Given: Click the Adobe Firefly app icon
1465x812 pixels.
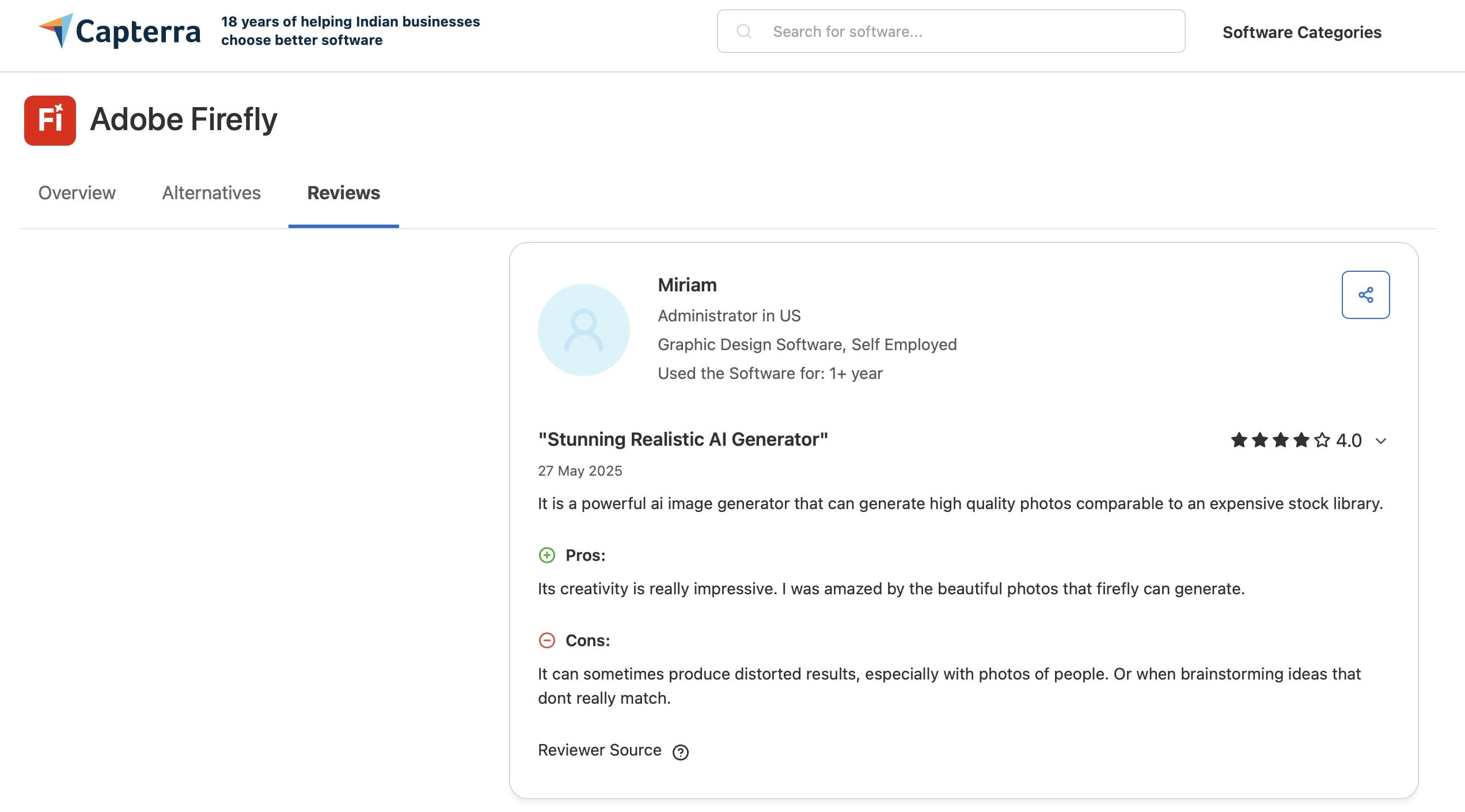Looking at the screenshot, I should [50, 120].
